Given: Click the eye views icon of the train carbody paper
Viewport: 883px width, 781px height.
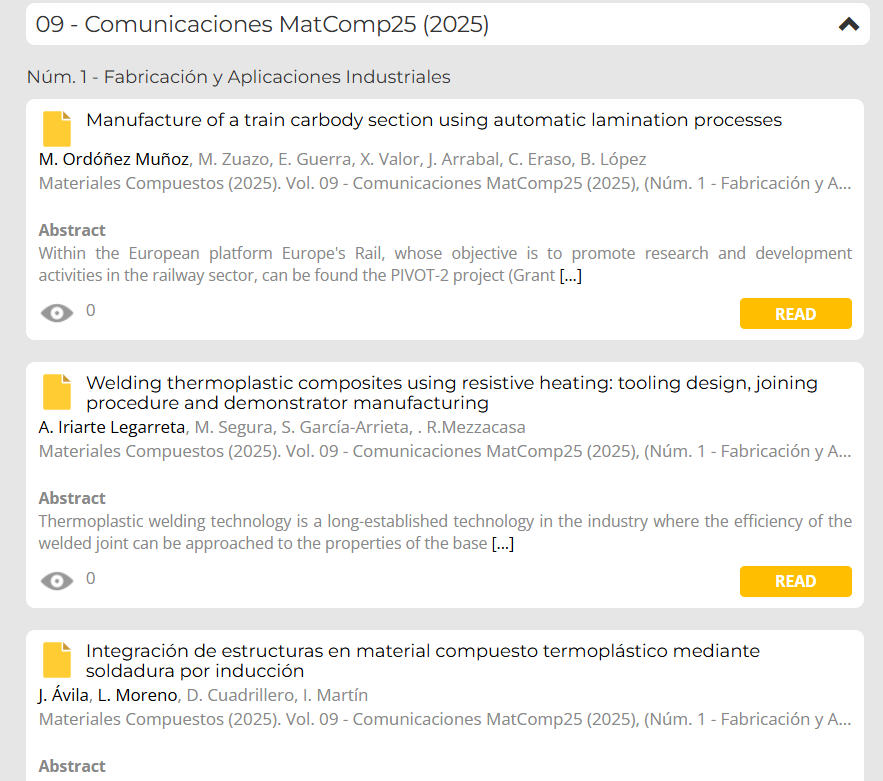Looking at the screenshot, I should pyautogui.click(x=57, y=313).
